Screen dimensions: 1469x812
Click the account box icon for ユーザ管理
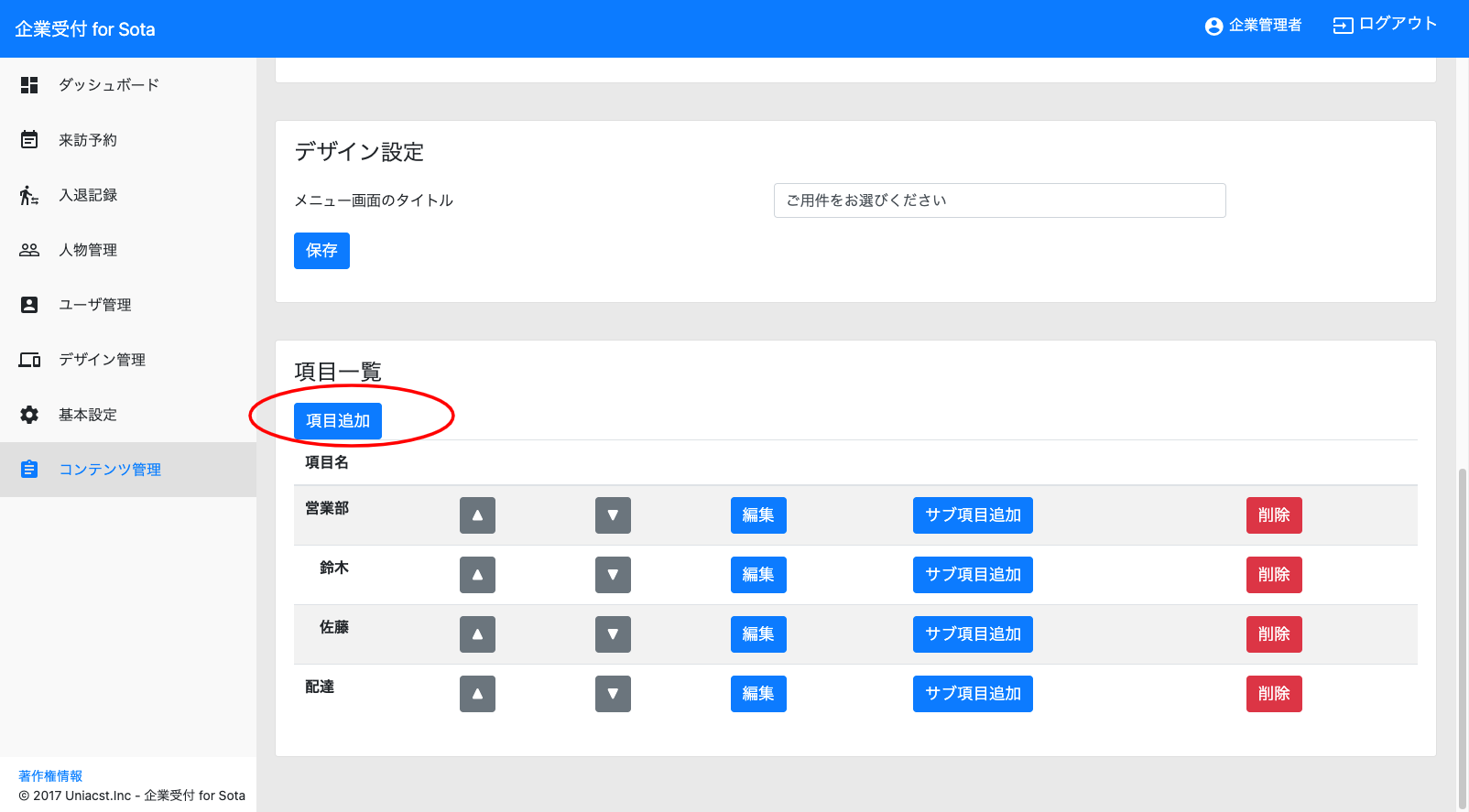(x=29, y=305)
